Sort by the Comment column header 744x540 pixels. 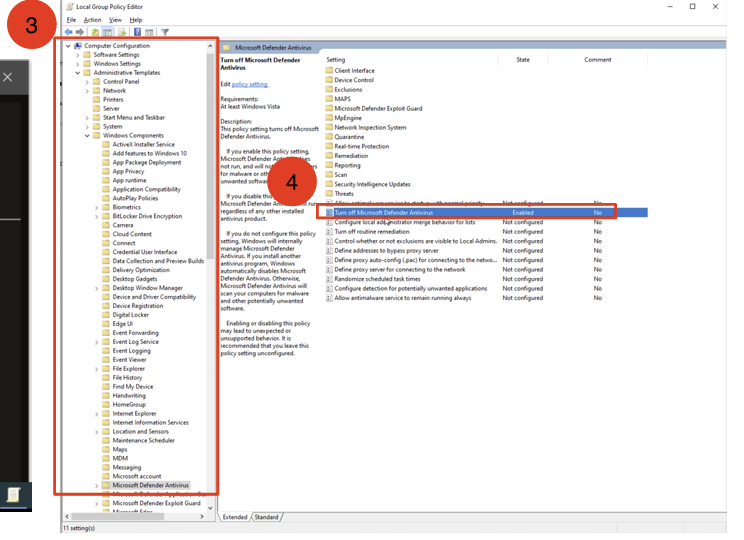coord(597,60)
